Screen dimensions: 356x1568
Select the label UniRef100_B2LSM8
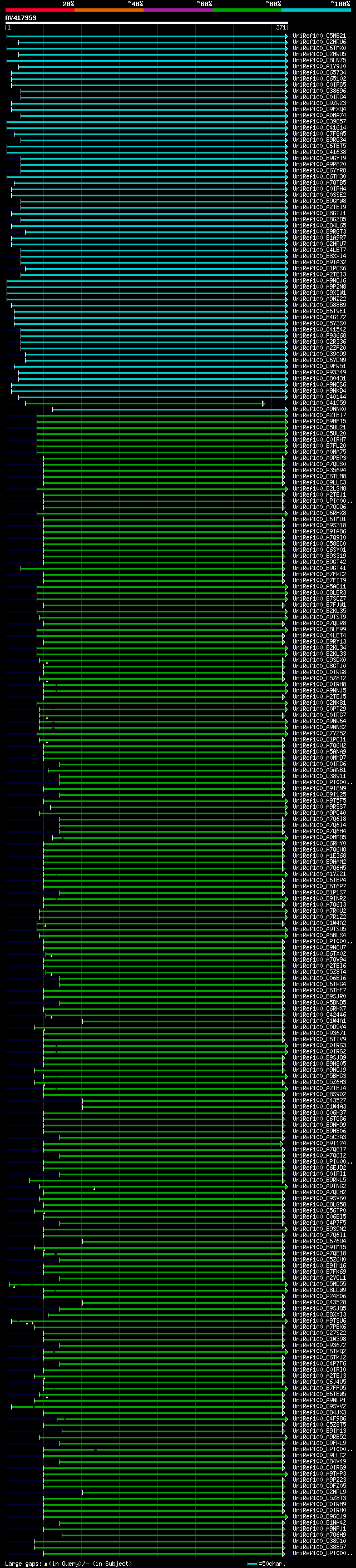pyautogui.click(x=319, y=488)
